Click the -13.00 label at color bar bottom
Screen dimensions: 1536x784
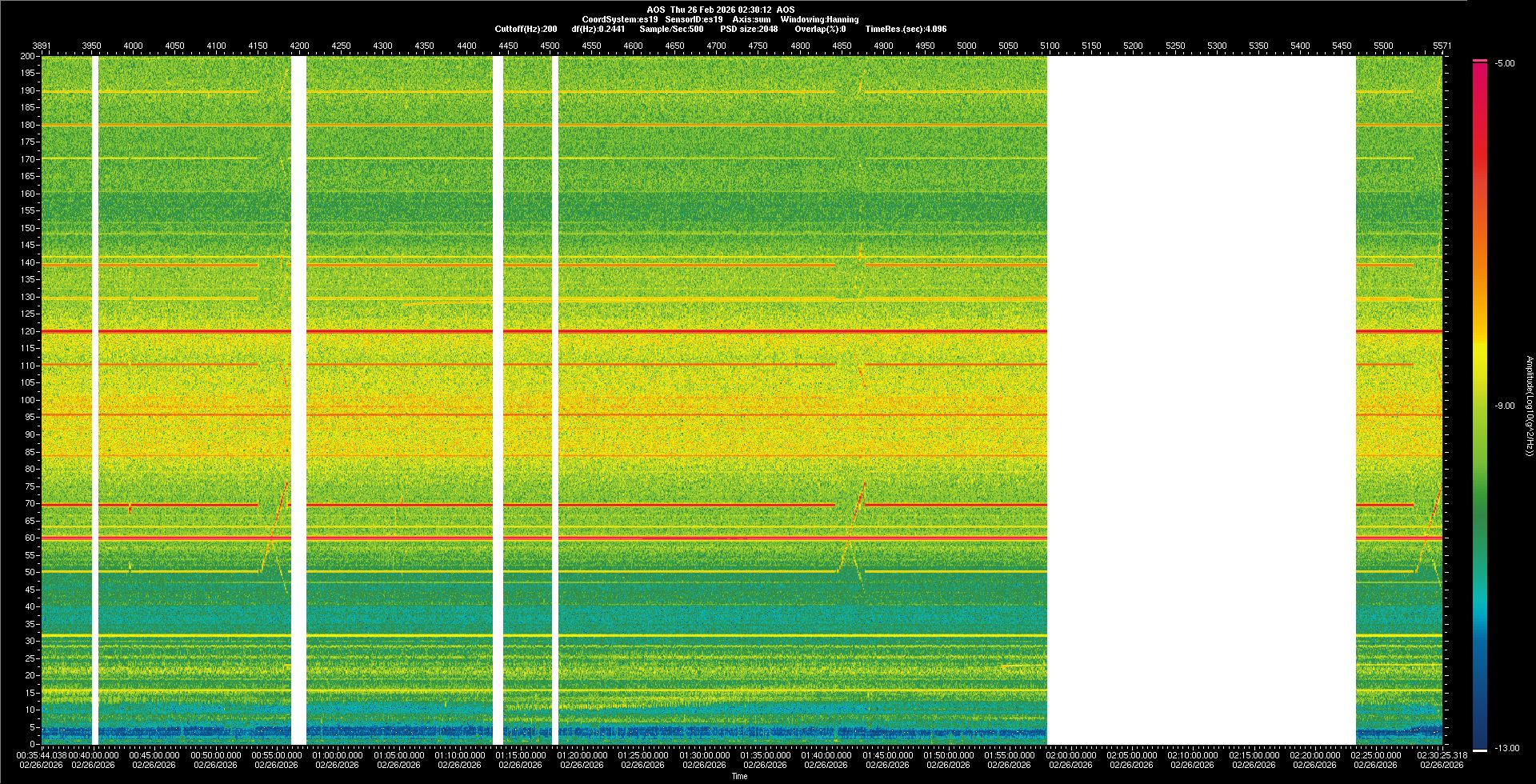(1506, 748)
